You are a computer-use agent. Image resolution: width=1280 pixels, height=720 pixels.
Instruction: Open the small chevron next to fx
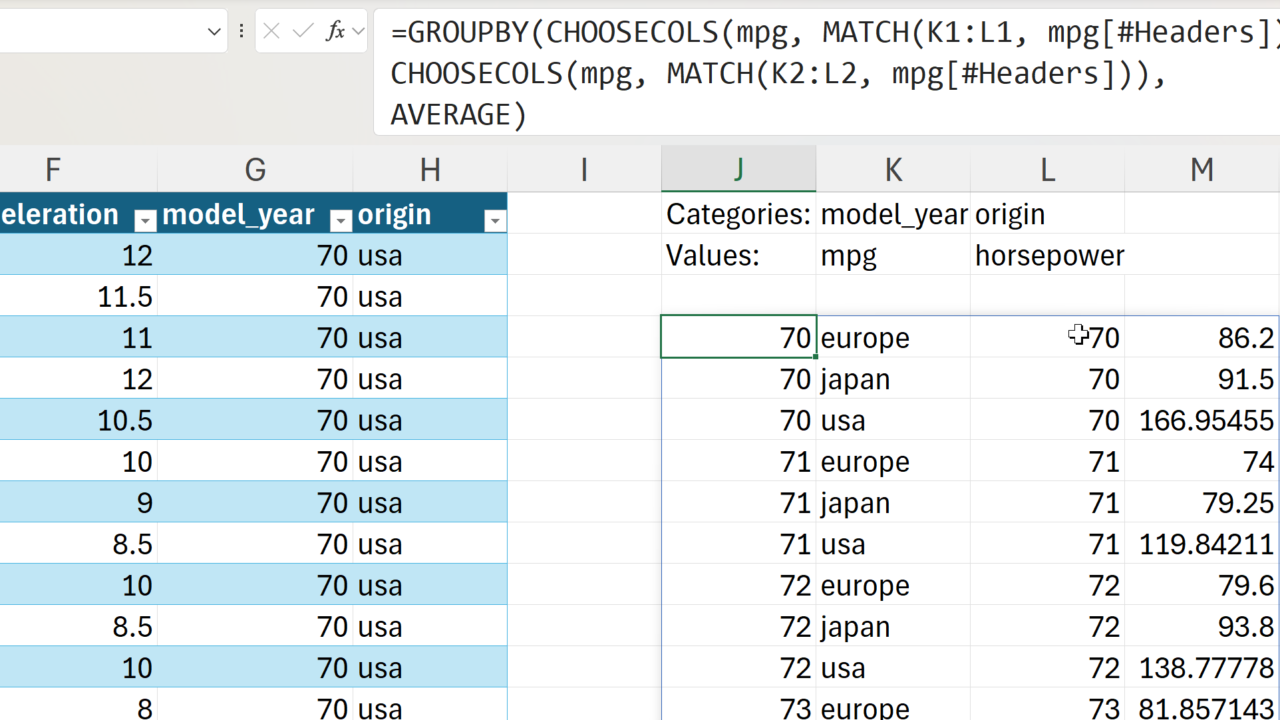click(x=358, y=32)
